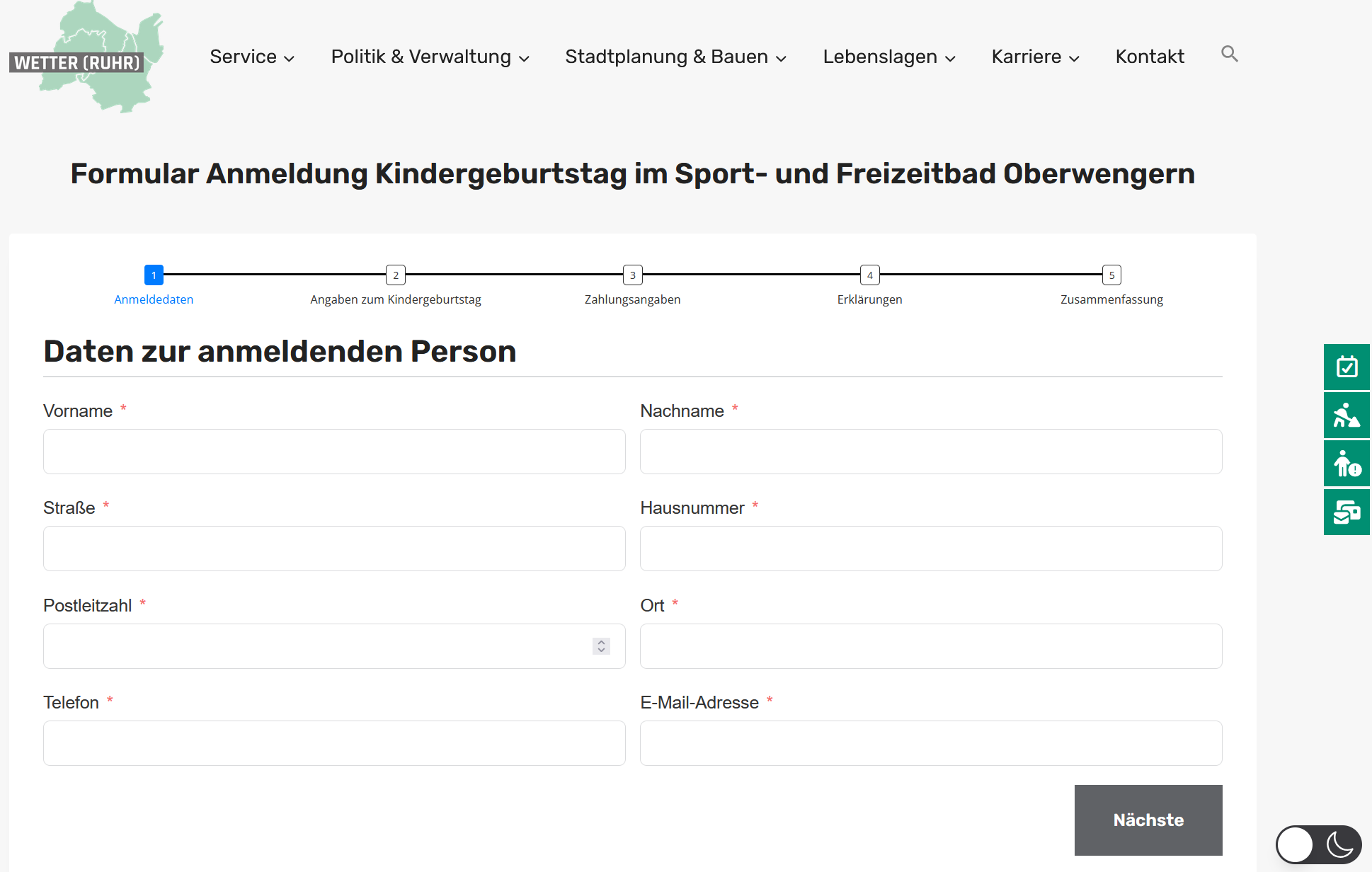The width and height of the screenshot is (1372, 872).
Task: Open the Karriere menu
Action: [1035, 57]
